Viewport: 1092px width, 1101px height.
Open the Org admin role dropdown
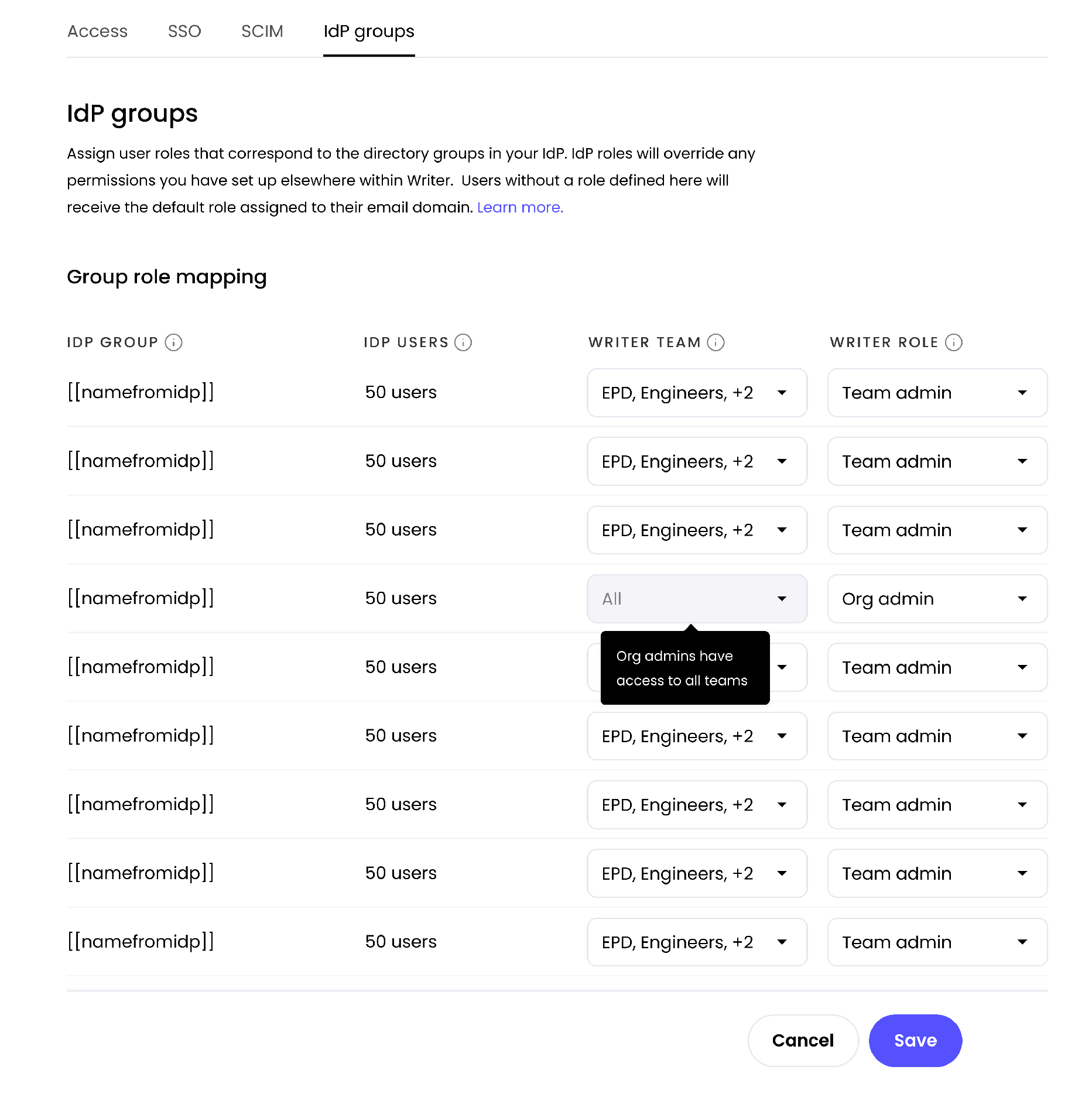tap(937, 599)
